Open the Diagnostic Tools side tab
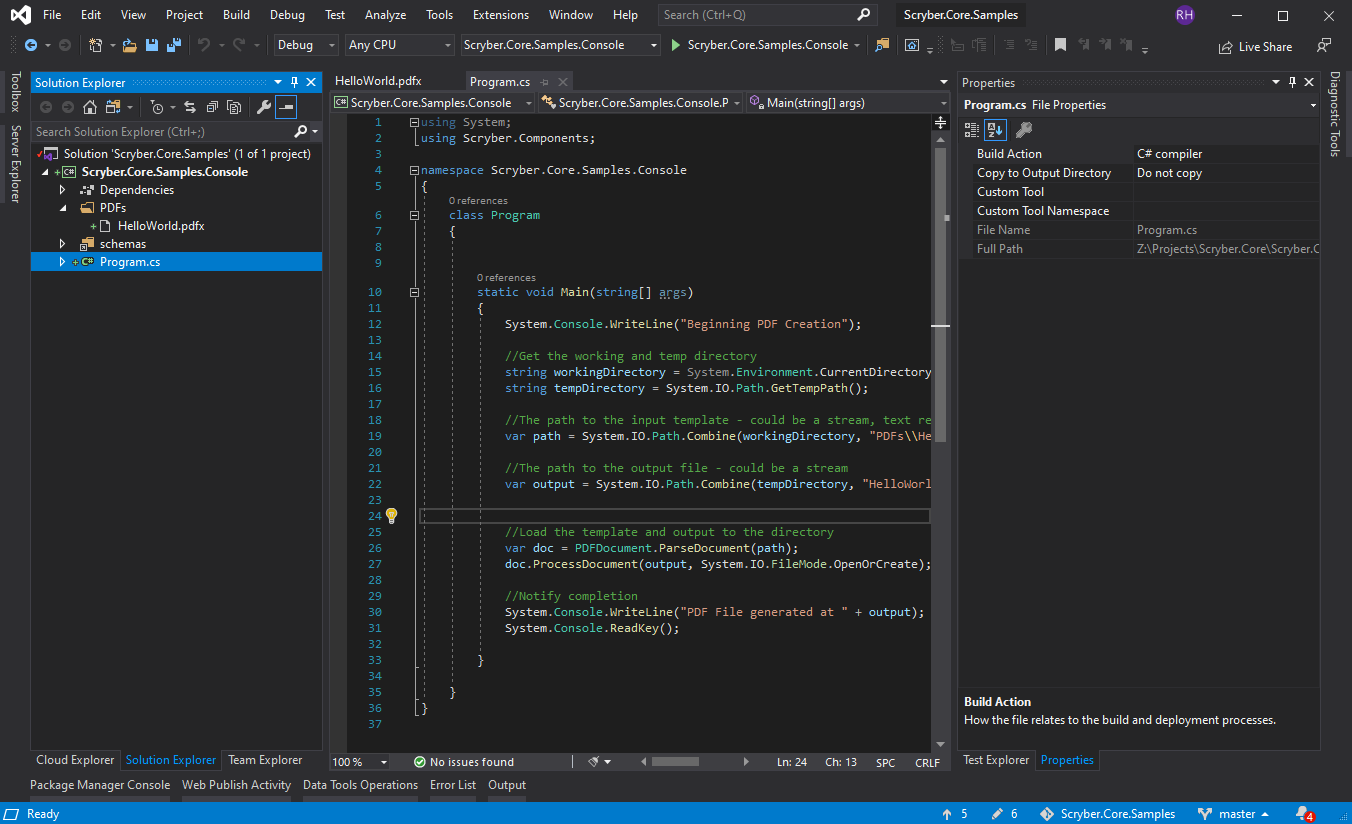Image resolution: width=1352 pixels, height=824 pixels. tap(1335, 114)
